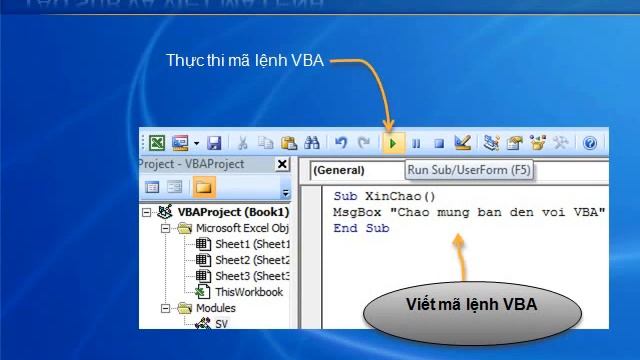The image size is (640, 360).
Task: Click the View Object icon in Project pane
Action: tap(175, 187)
